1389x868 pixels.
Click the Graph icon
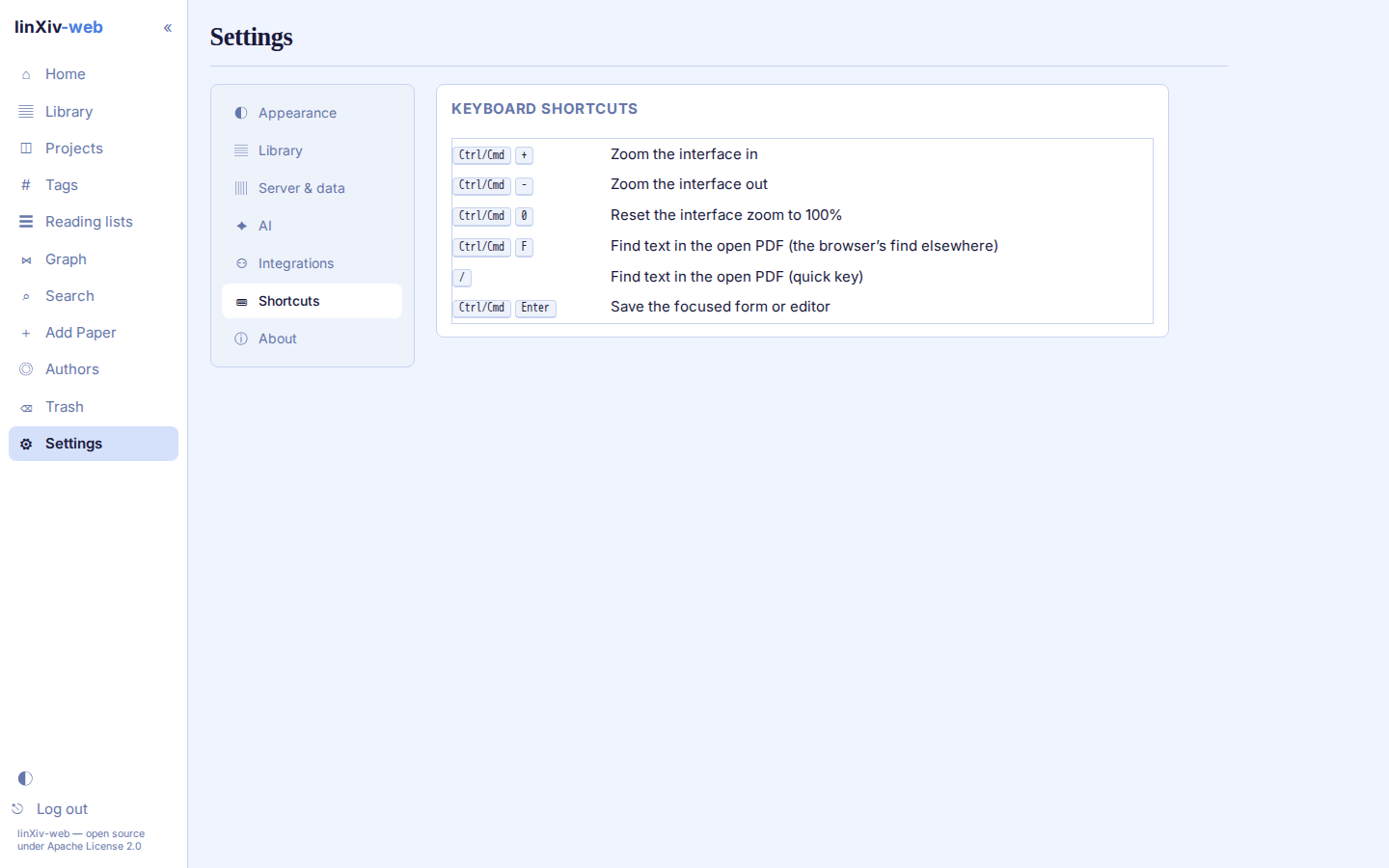click(x=26, y=259)
